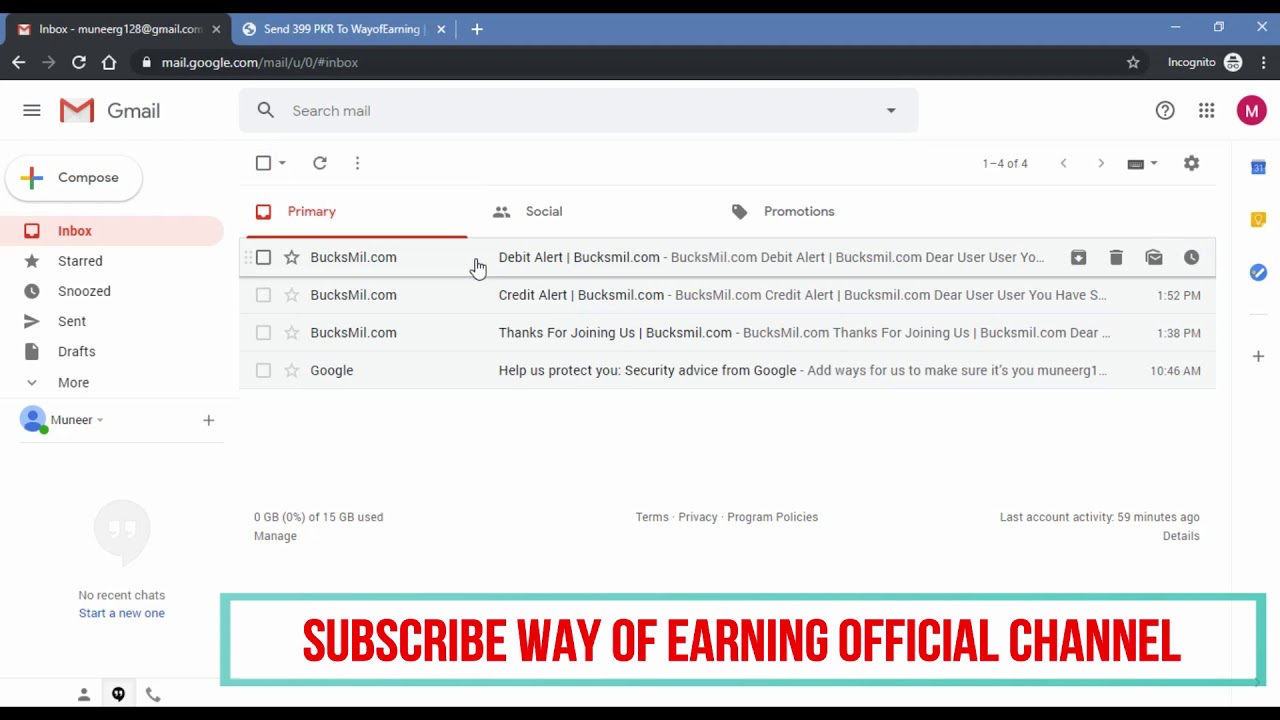This screenshot has width=1280, height=720.
Task: Open a new browser tab
Action: point(477,29)
